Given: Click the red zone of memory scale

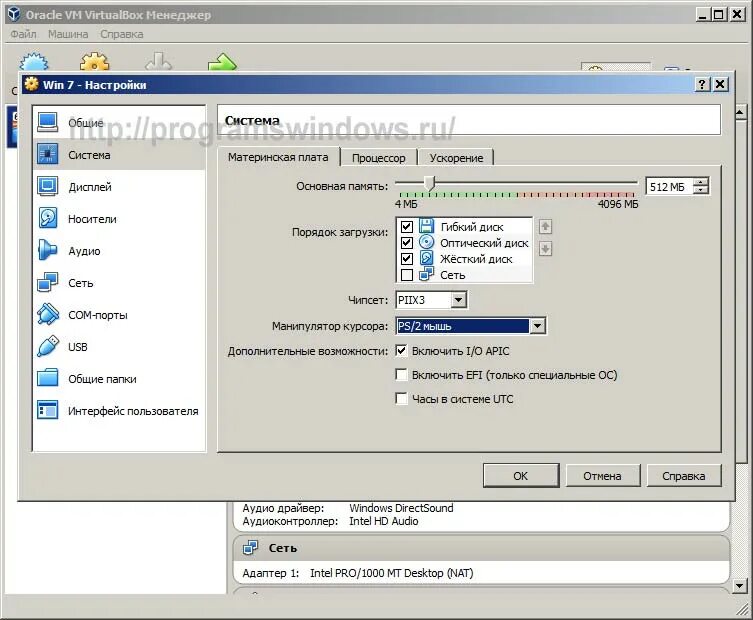Looking at the screenshot, I should 612,195.
